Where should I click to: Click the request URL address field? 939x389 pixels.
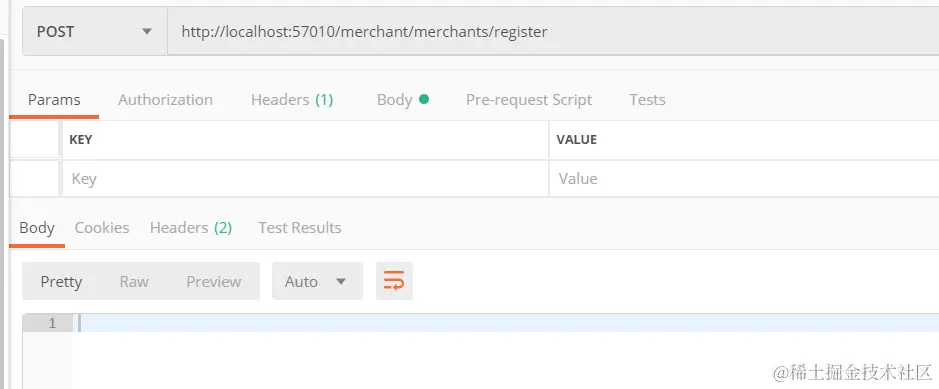(553, 31)
